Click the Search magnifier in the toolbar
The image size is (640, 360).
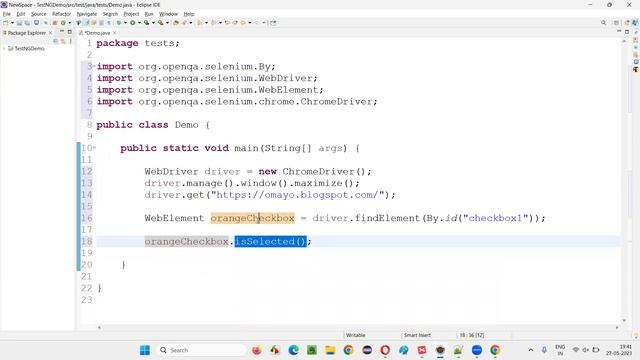(x=603, y=23)
